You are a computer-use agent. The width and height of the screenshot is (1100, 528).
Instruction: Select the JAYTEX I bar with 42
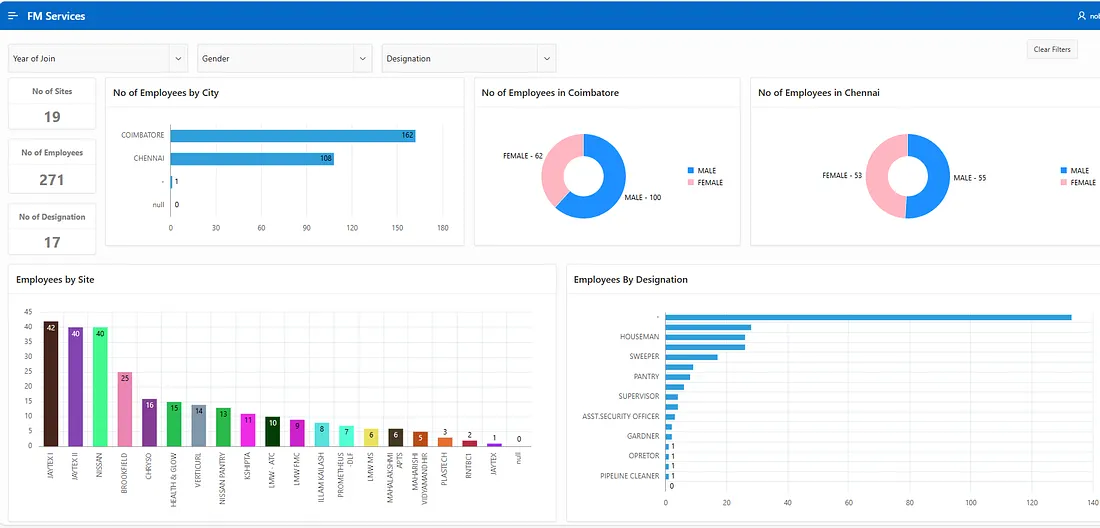coord(50,383)
